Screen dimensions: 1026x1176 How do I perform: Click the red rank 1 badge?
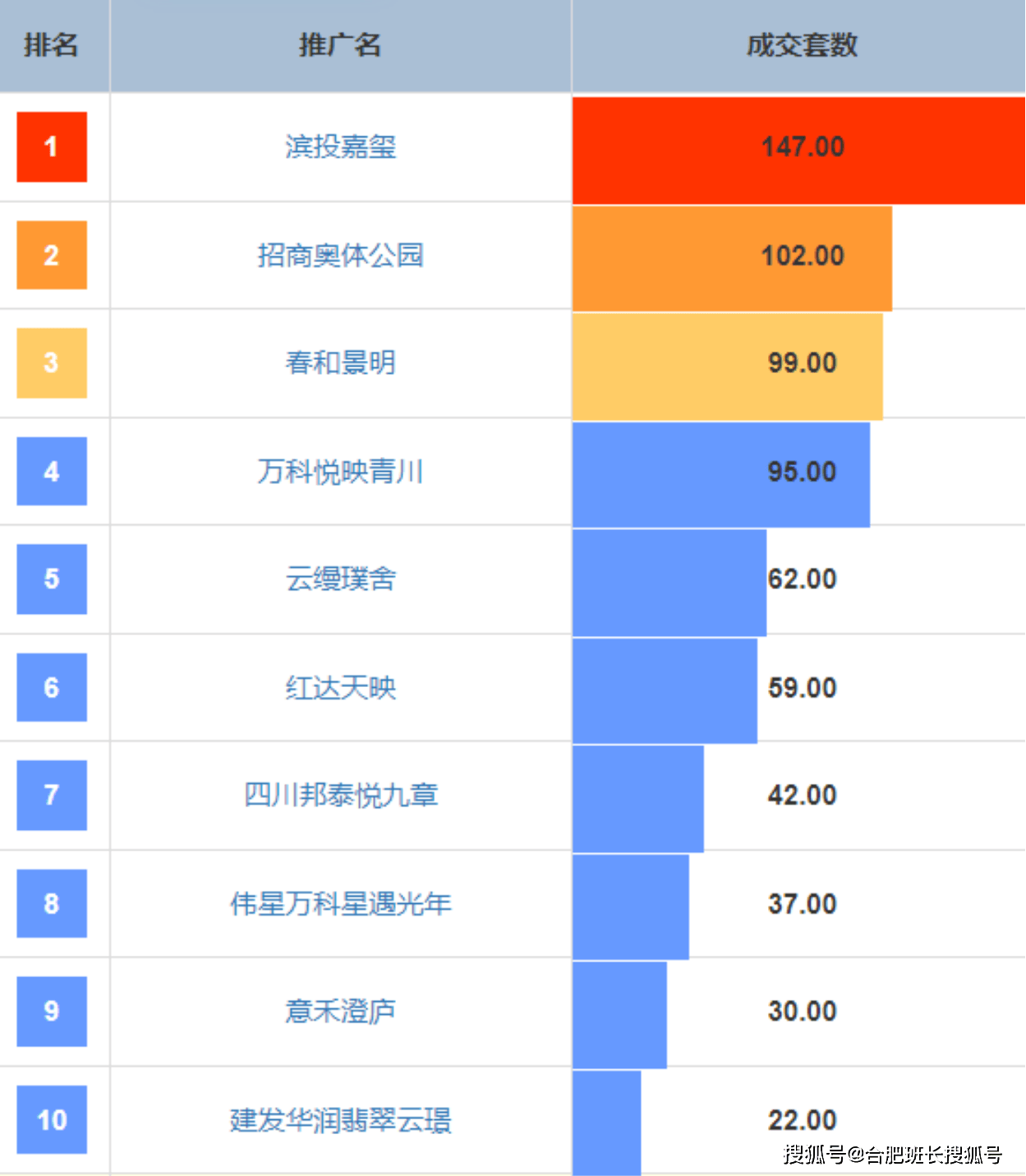point(52,147)
